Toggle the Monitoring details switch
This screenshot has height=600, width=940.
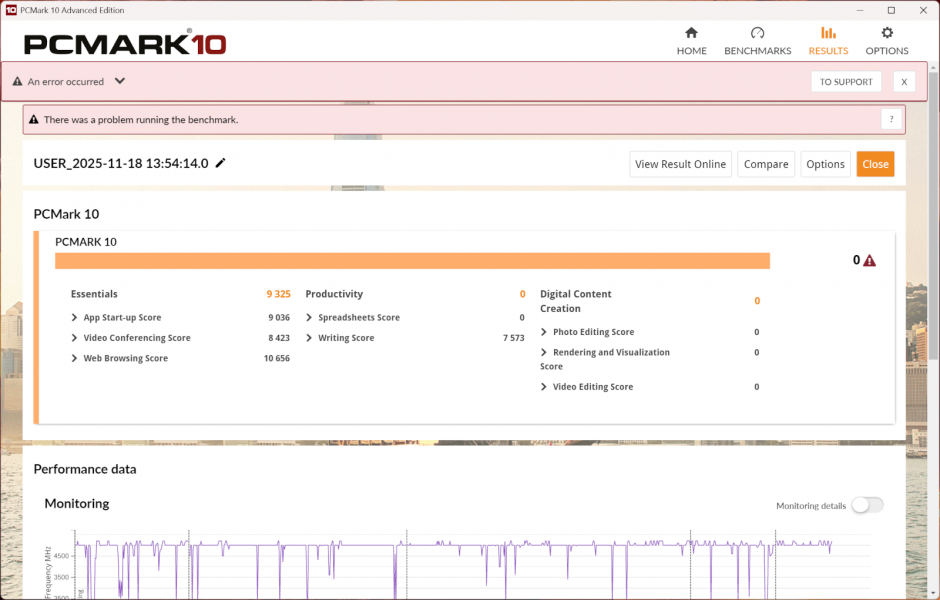(867, 505)
